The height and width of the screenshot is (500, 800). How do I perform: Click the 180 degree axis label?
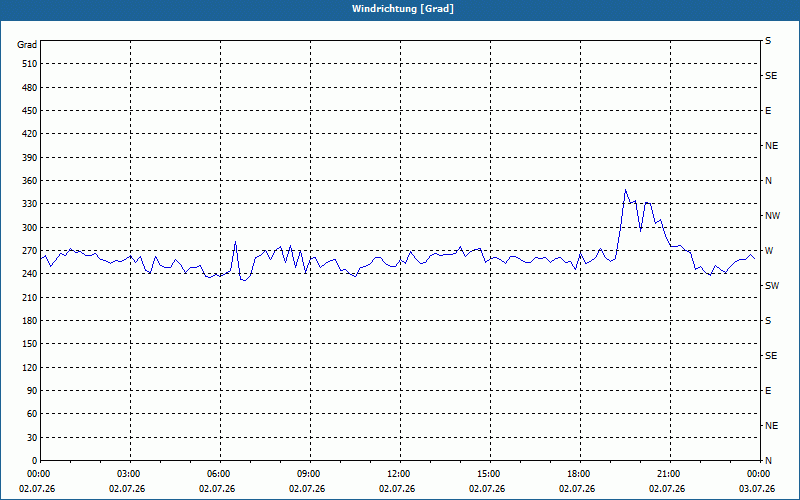pyautogui.click(x=29, y=320)
